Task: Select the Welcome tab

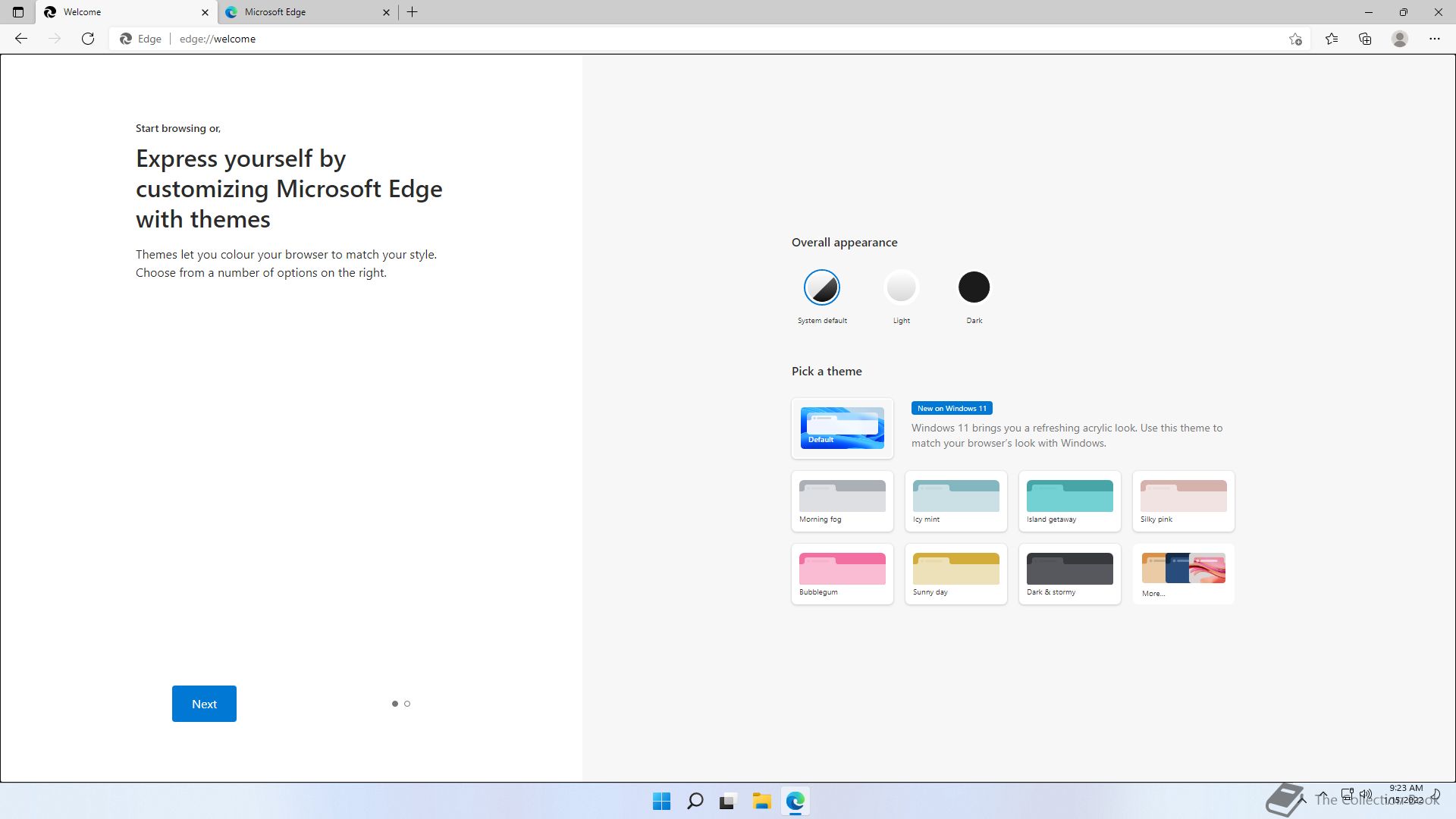Action: click(127, 12)
